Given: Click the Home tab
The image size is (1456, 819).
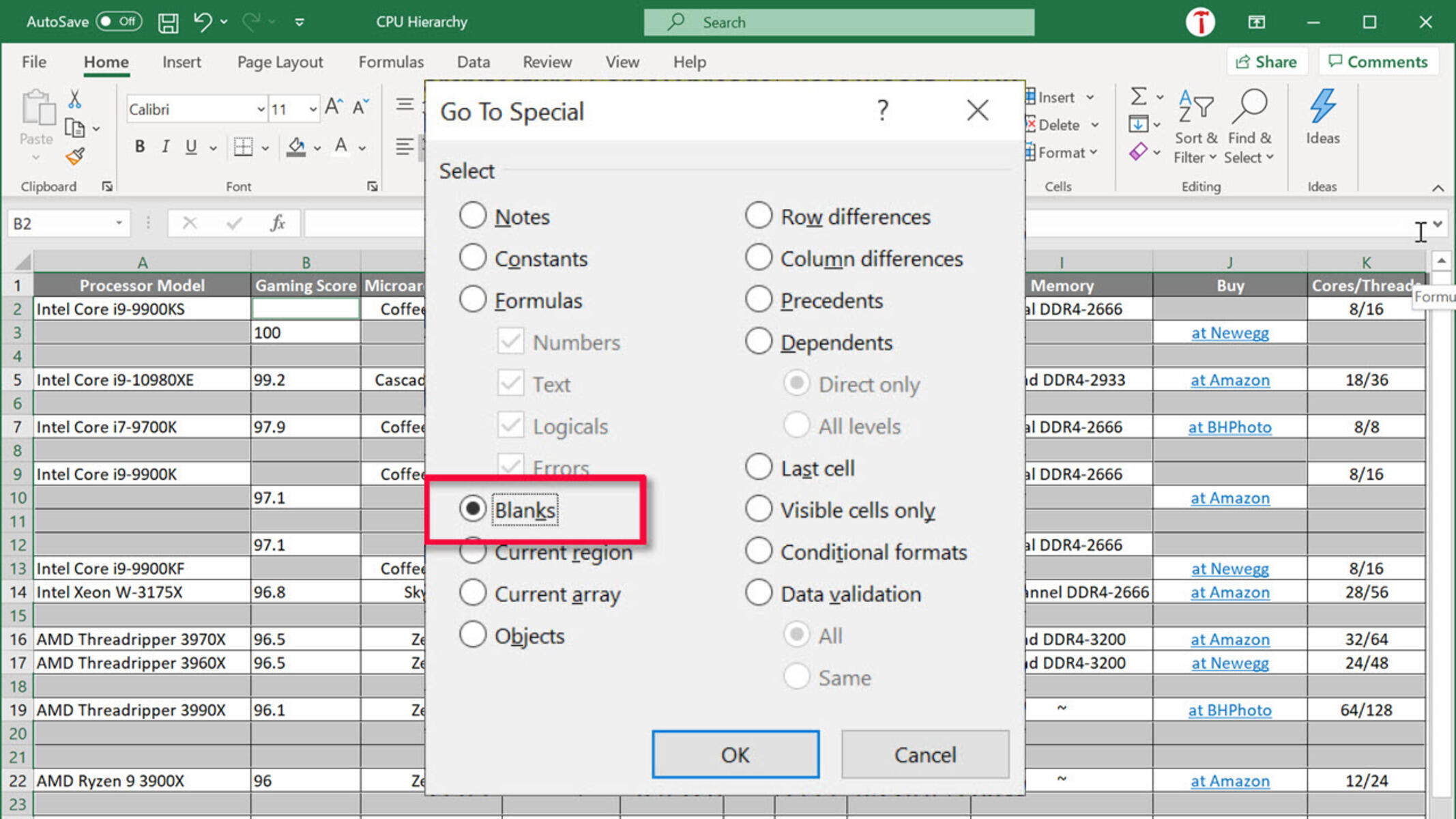Looking at the screenshot, I should pyautogui.click(x=106, y=62).
